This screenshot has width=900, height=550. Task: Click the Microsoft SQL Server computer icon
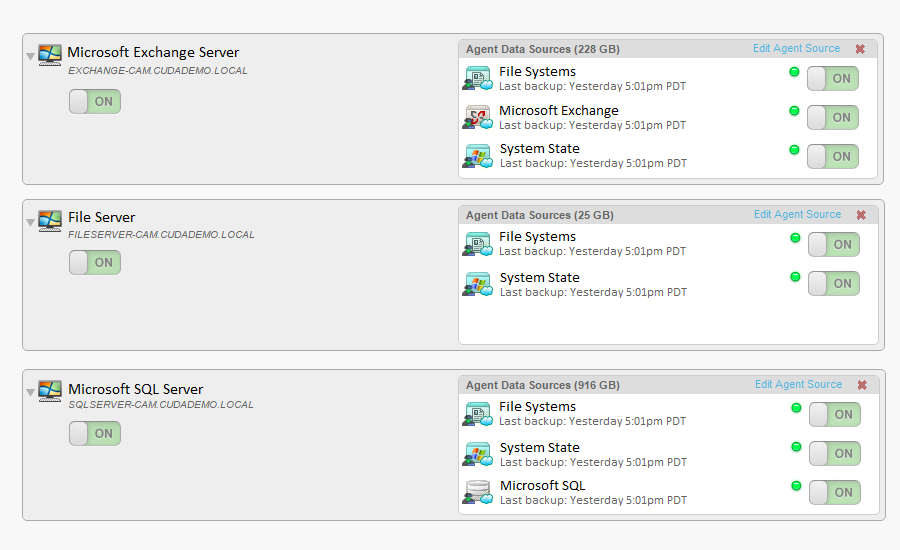click(50, 390)
